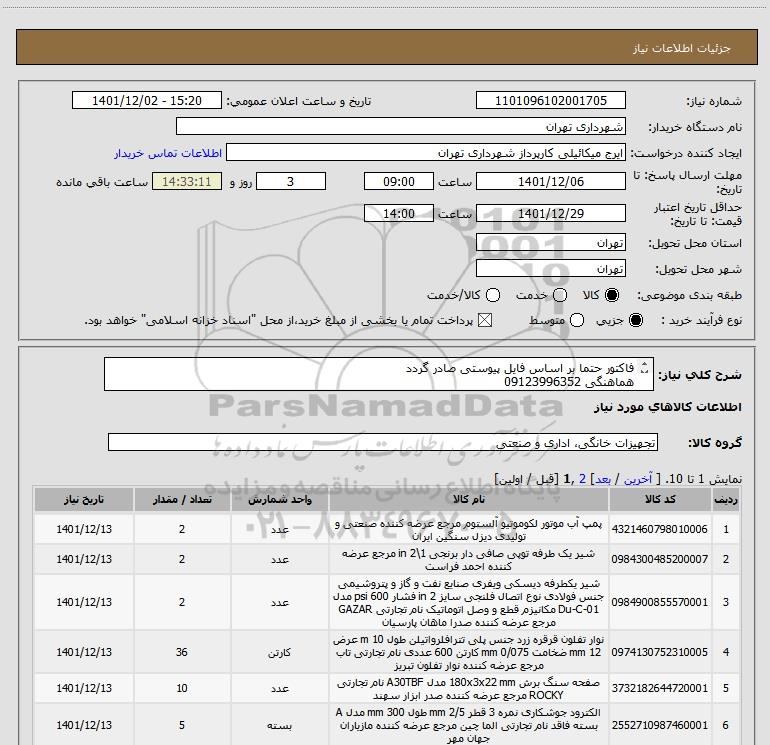Click the ردیف column header
770x745 pixels.
(x=726, y=499)
